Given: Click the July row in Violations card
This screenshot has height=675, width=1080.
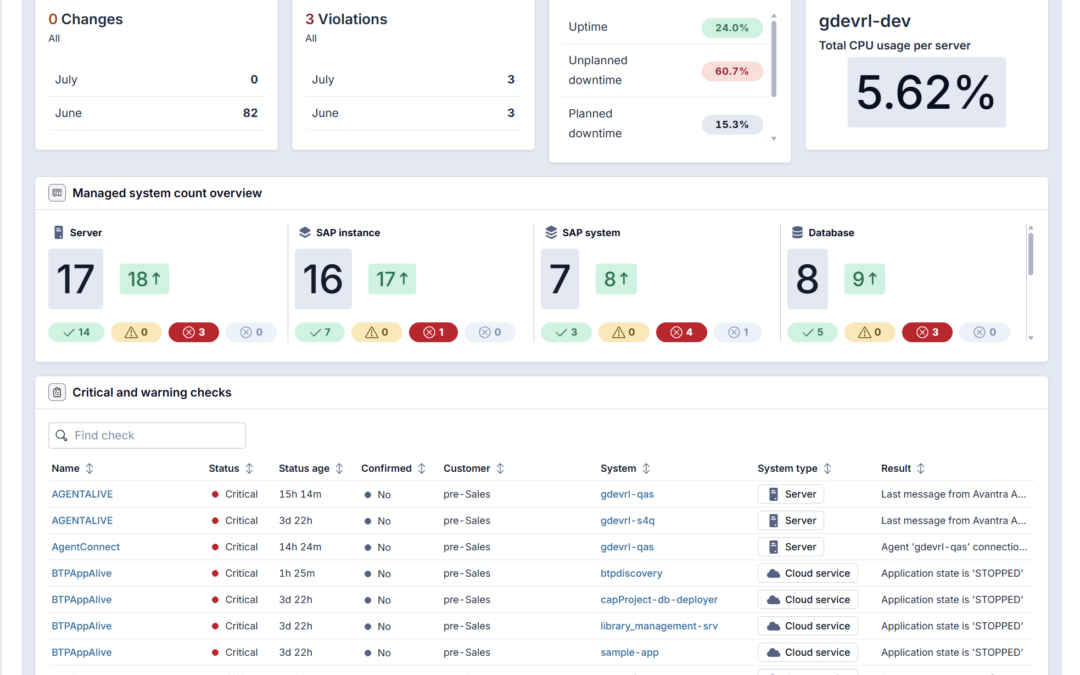Looking at the screenshot, I should click(x=413, y=79).
